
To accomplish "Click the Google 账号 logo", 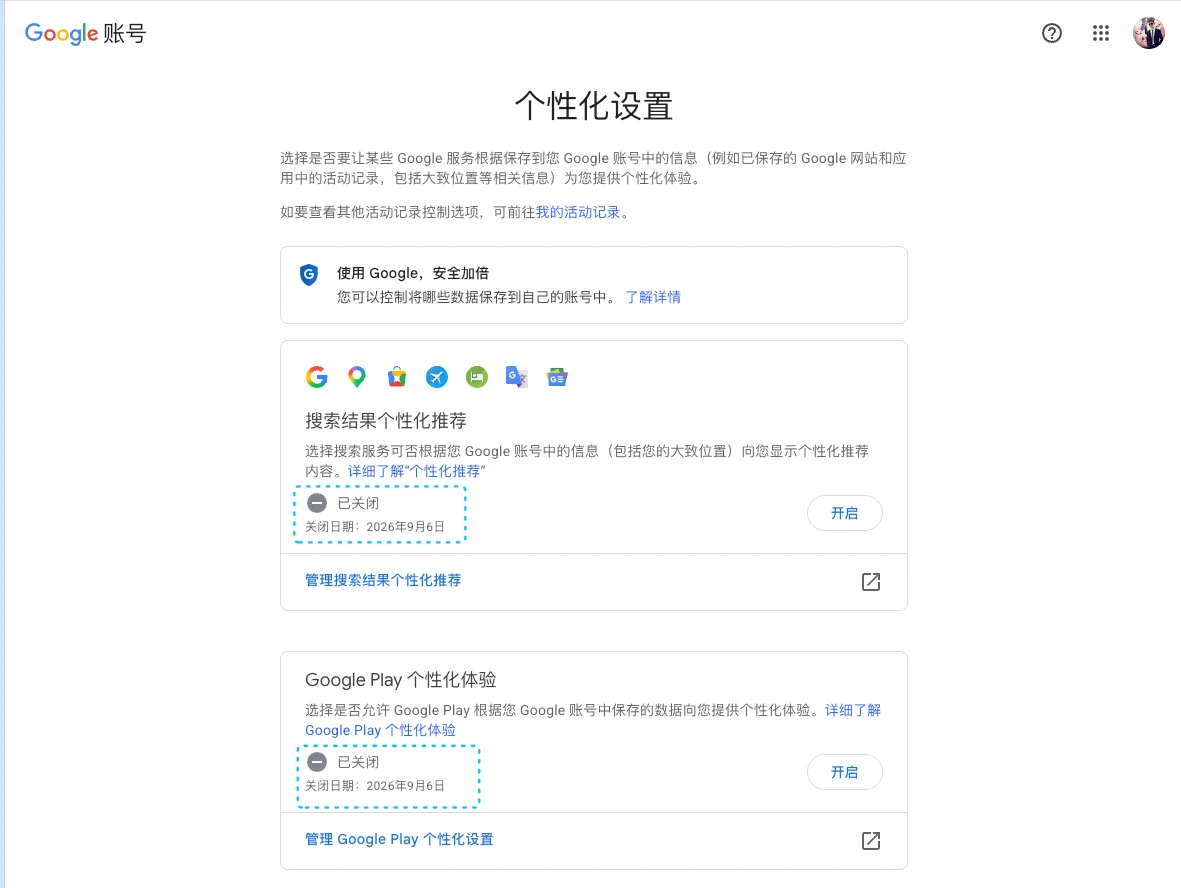I will click(85, 33).
